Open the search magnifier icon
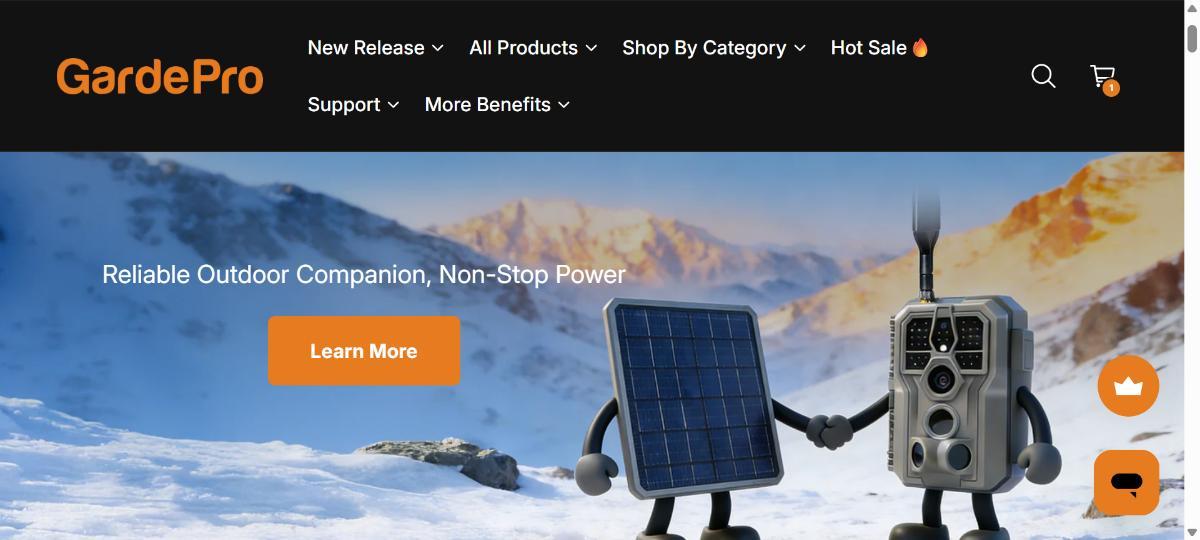Image resolution: width=1200 pixels, height=540 pixels. click(x=1043, y=76)
